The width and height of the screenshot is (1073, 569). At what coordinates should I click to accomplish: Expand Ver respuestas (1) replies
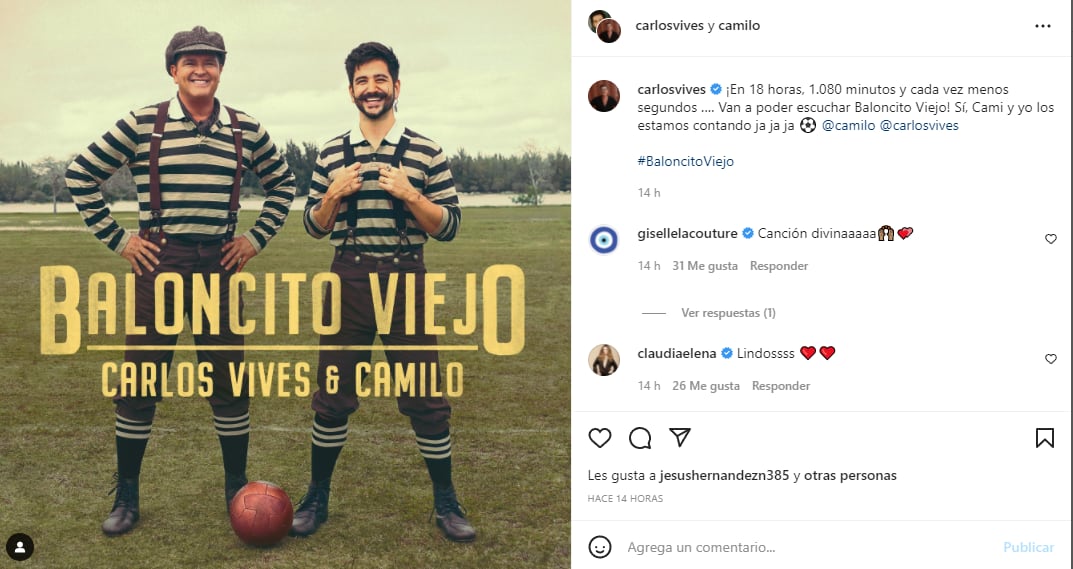click(x=728, y=313)
